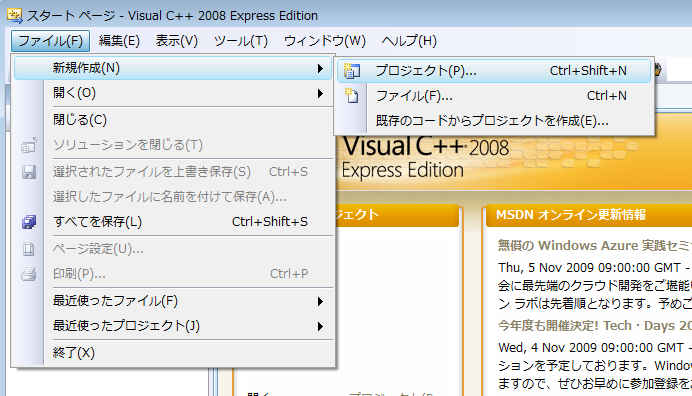This screenshot has height=396, width=692.
Task: Expand the 最近使ったファイル(F) submenu arrow
Action: [x=320, y=302]
